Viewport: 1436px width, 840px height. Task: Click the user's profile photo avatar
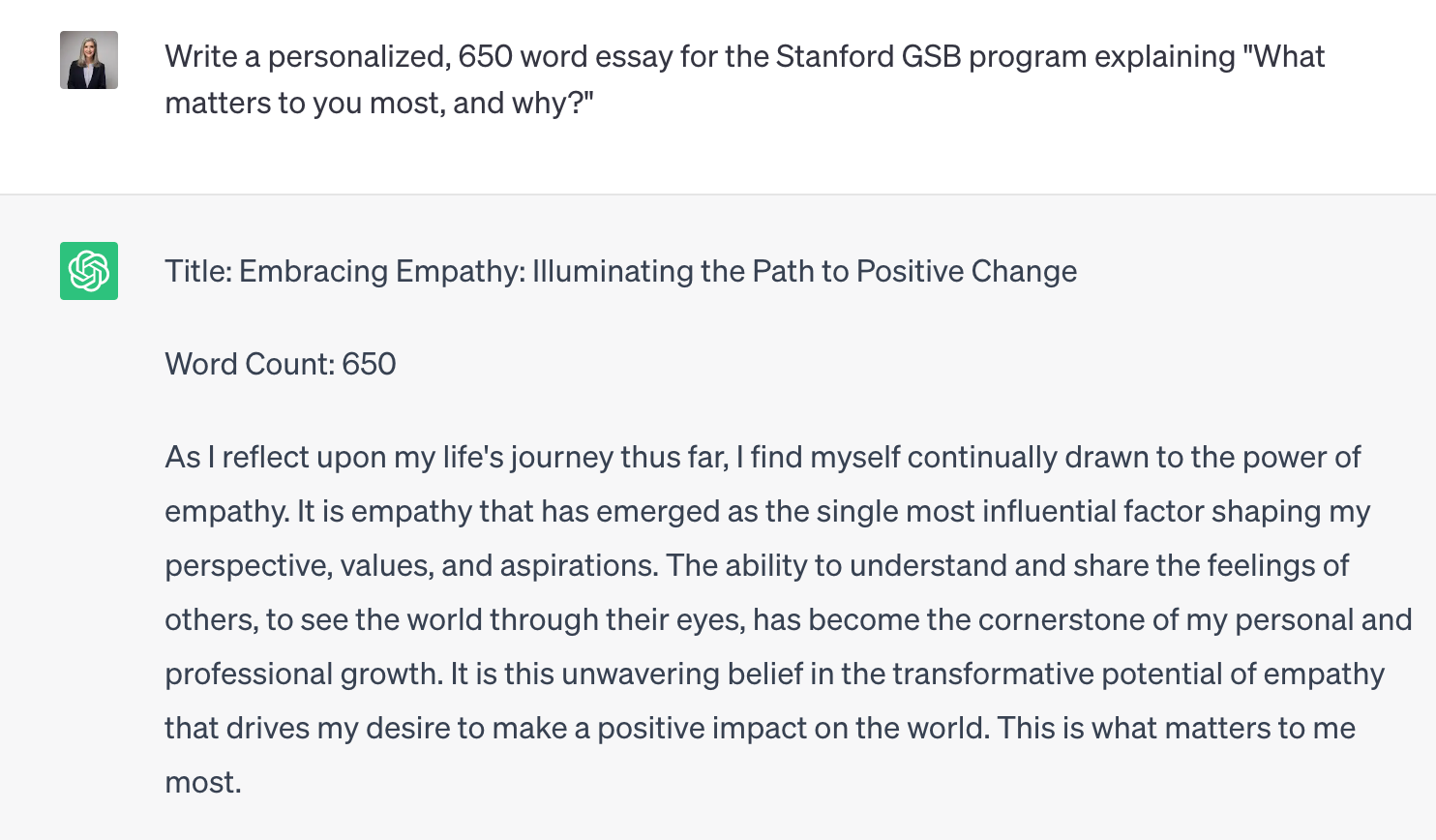(89, 60)
